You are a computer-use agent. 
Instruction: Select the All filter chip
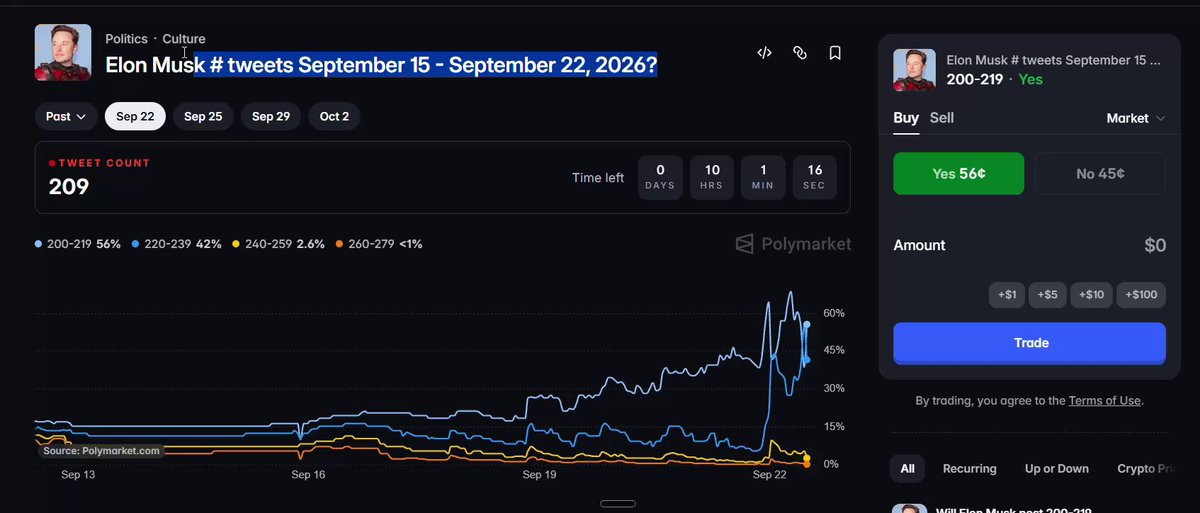coord(907,468)
